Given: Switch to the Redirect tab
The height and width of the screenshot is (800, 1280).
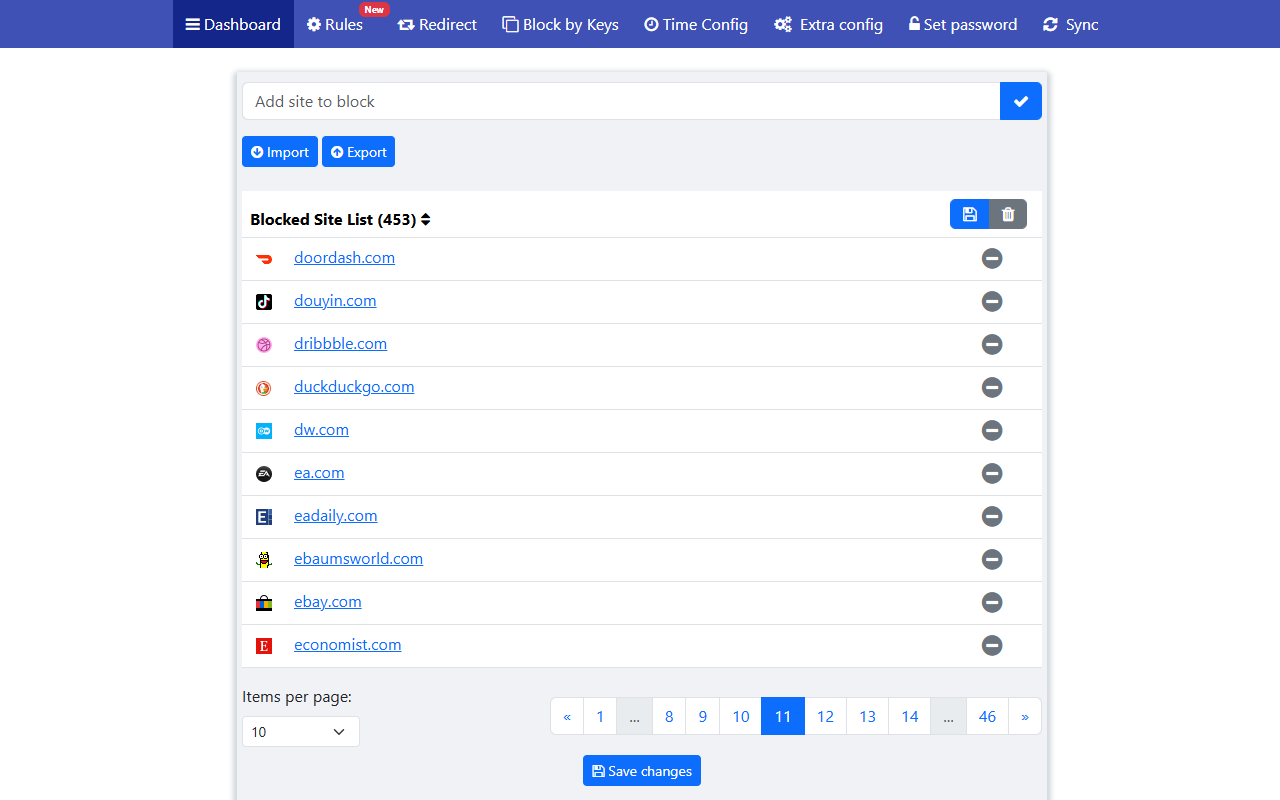Looking at the screenshot, I should point(437,24).
